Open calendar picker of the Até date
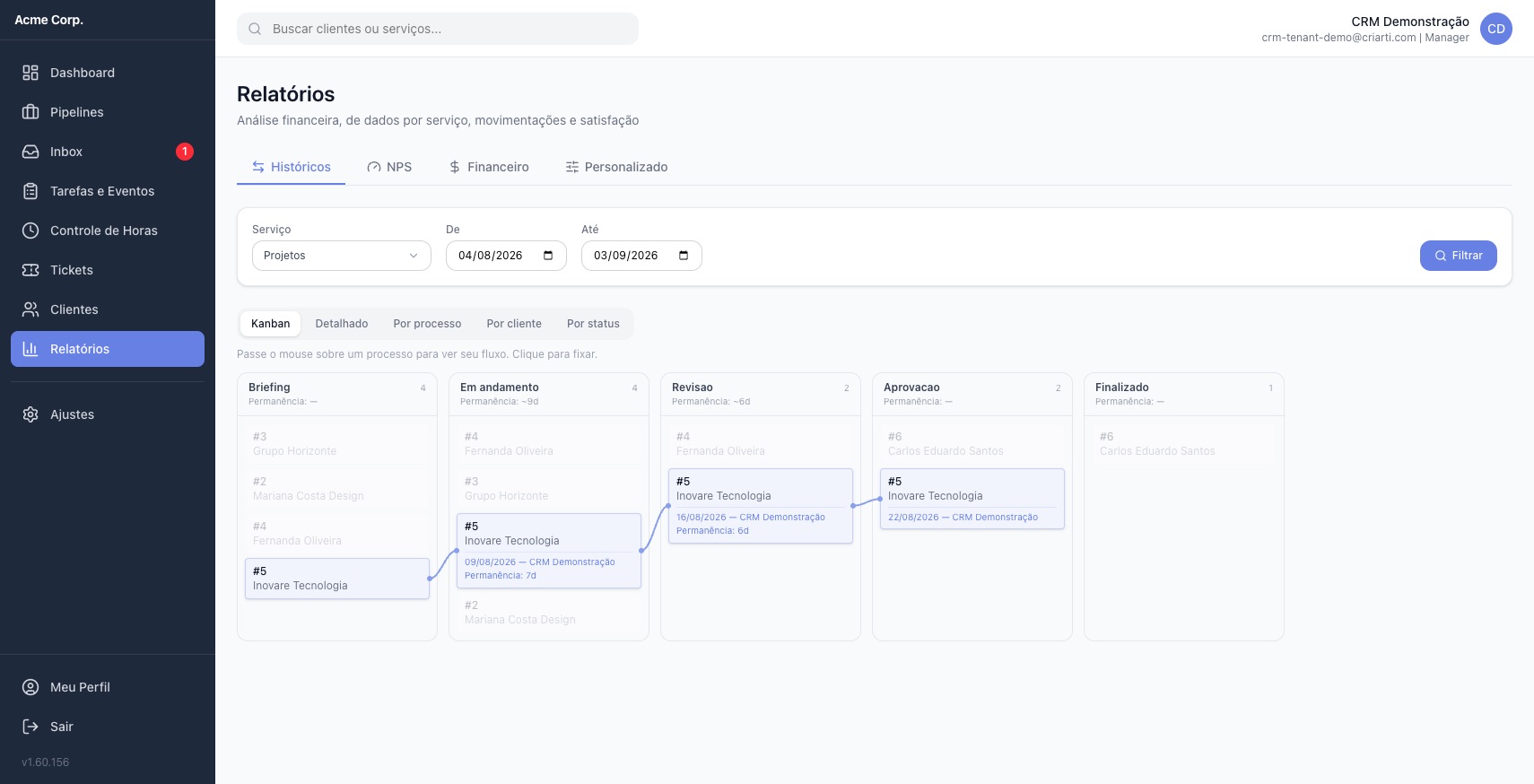Screen dimensions: 1534x784 [x=684, y=256]
